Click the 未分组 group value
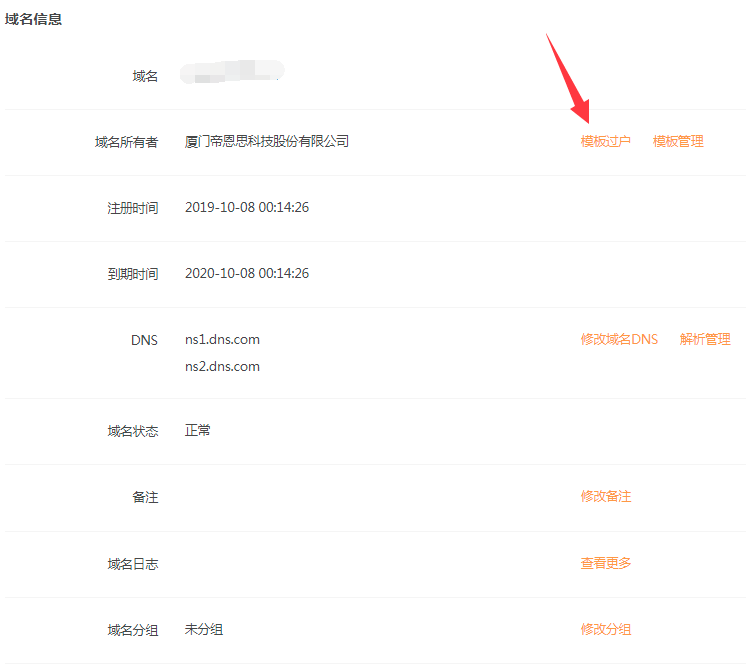 click(x=204, y=630)
